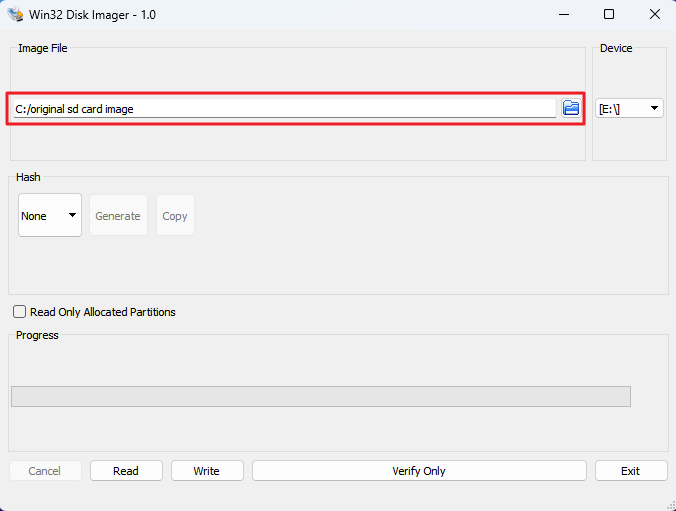Click the greyed-out Cancel button
The image size is (676, 511).
(45, 470)
